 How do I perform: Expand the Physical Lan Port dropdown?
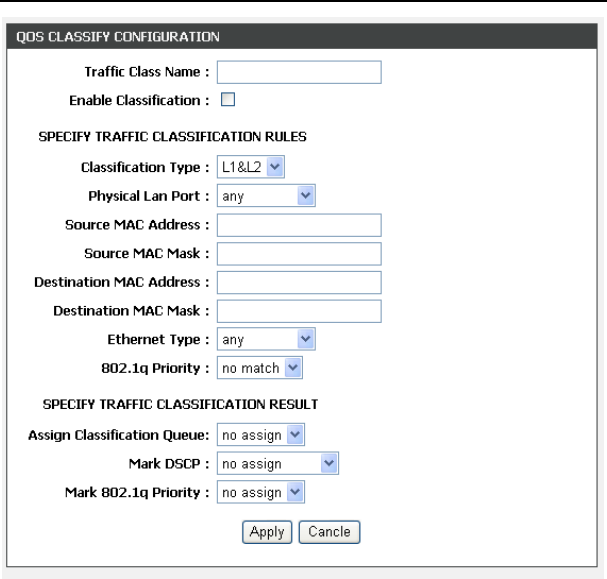click(x=266, y=197)
